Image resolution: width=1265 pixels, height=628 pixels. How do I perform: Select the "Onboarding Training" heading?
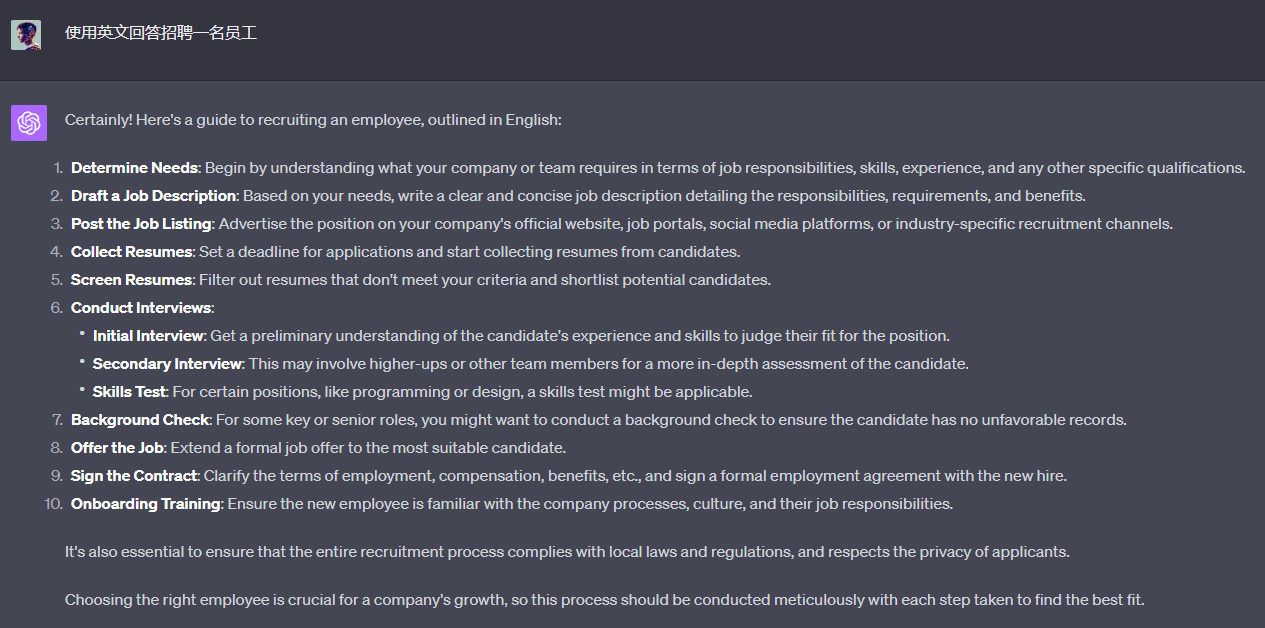(145, 504)
